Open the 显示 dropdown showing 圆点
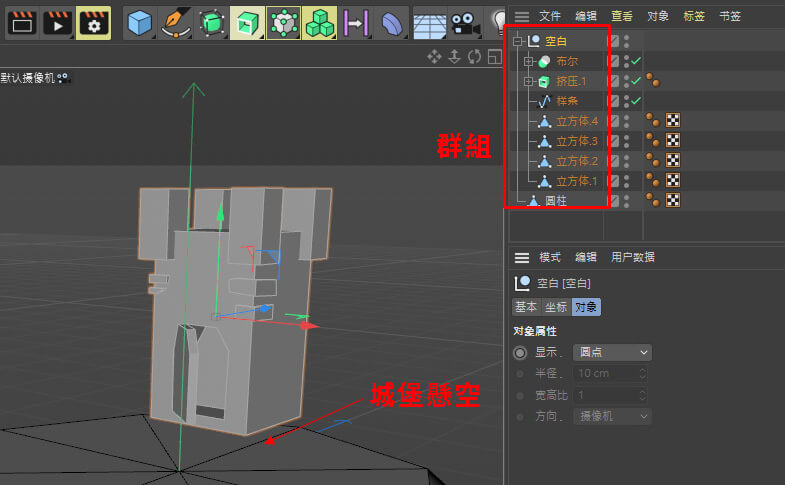The image size is (785, 485). pyautogui.click(x=612, y=352)
